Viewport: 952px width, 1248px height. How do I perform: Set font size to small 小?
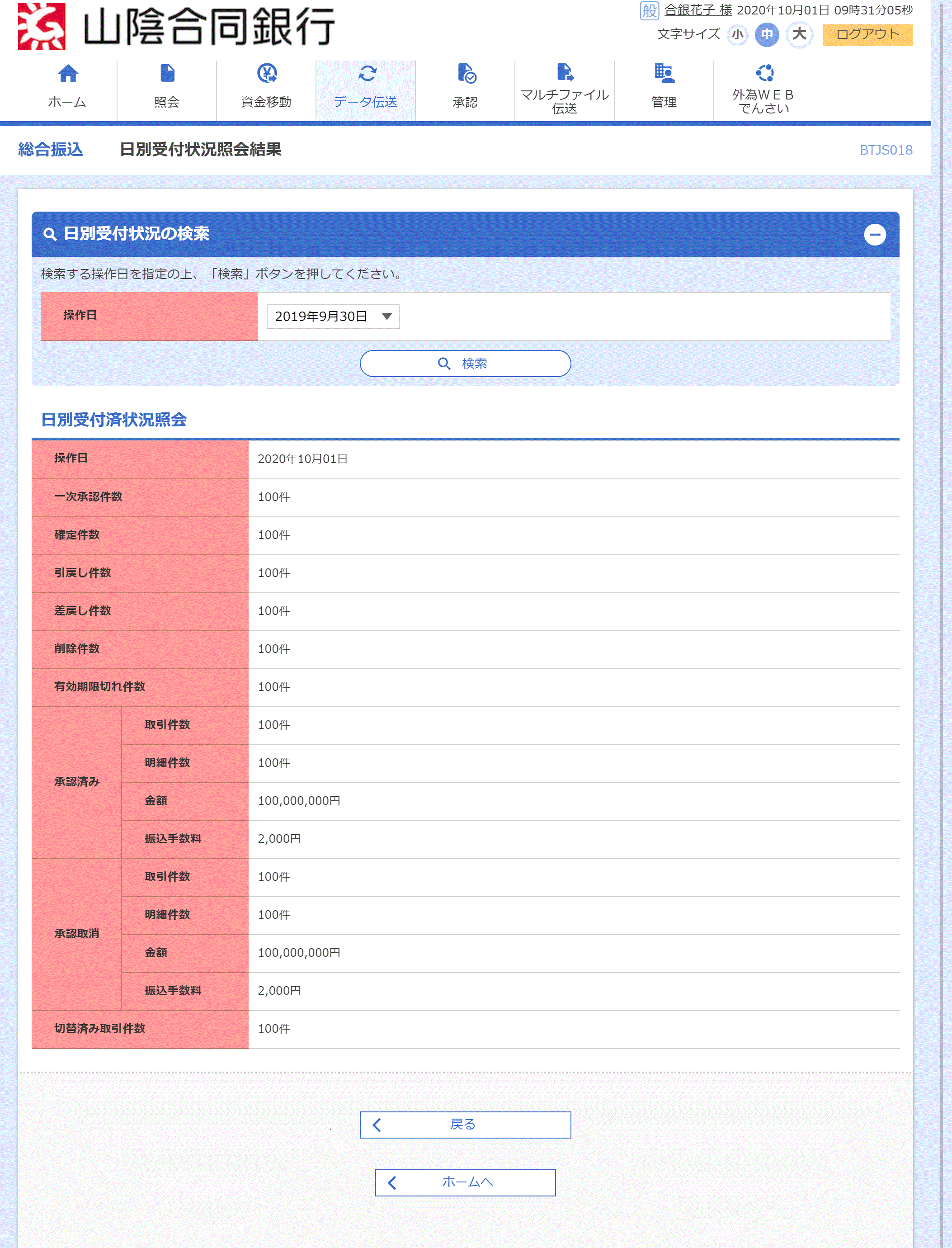737,34
